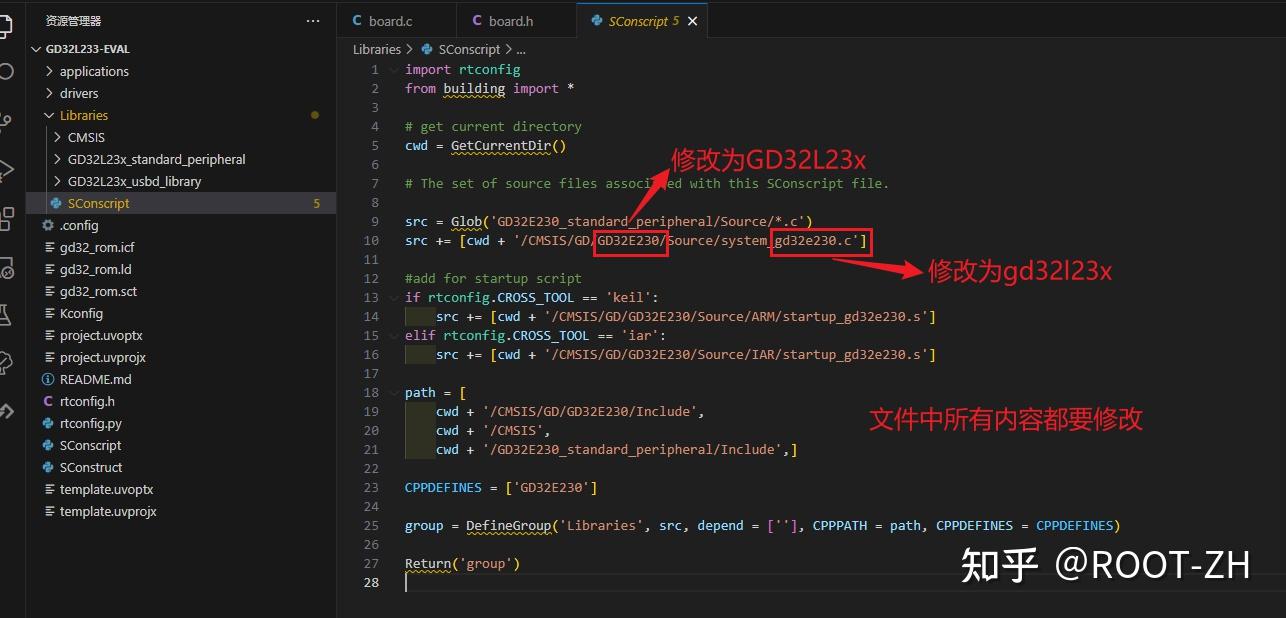Collapse the GD32L23x-EVAL workspace root
The height and width of the screenshot is (618, 1286).
pyautogui.click(x=35, y=48)
